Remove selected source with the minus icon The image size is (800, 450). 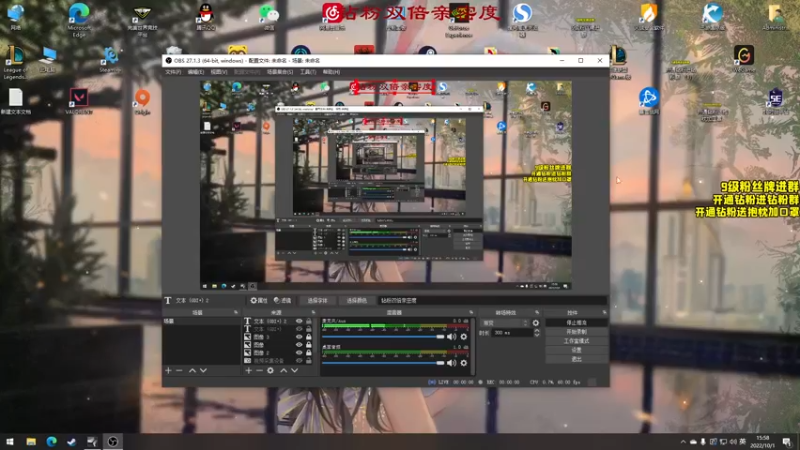259,370
